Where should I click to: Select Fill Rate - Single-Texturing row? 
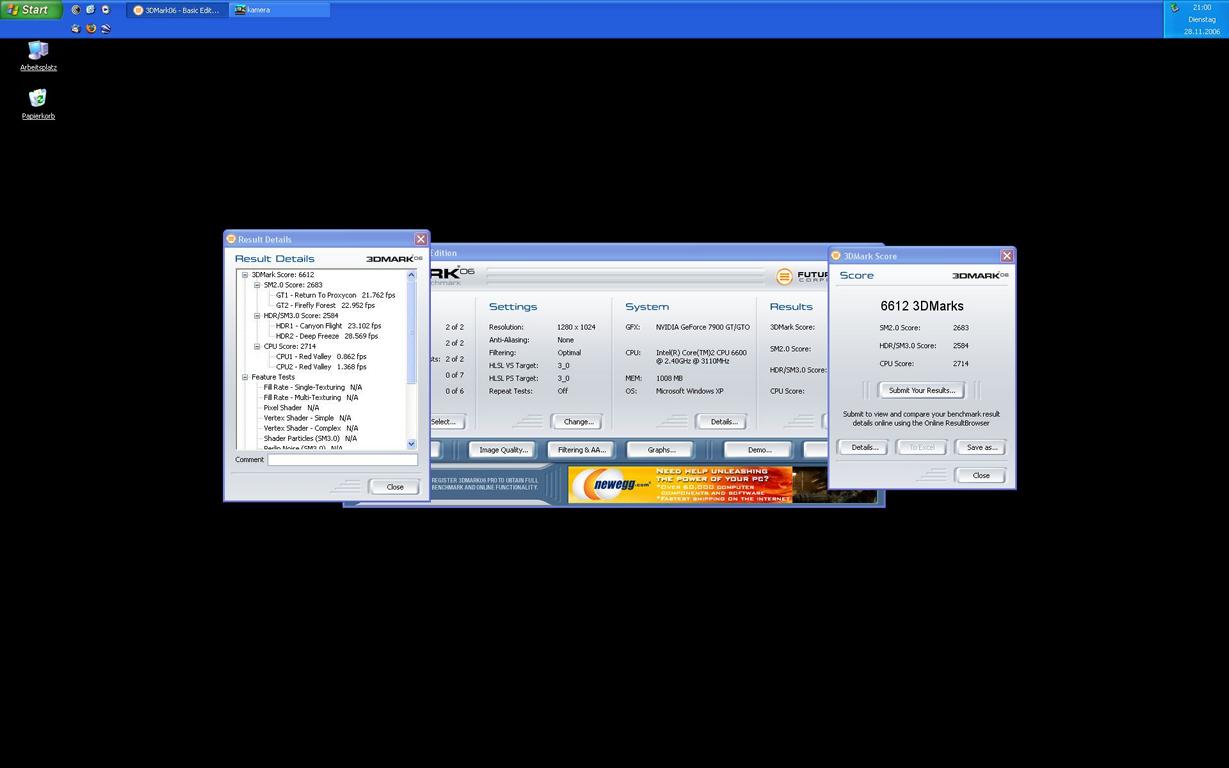click(x=312, y=387)
